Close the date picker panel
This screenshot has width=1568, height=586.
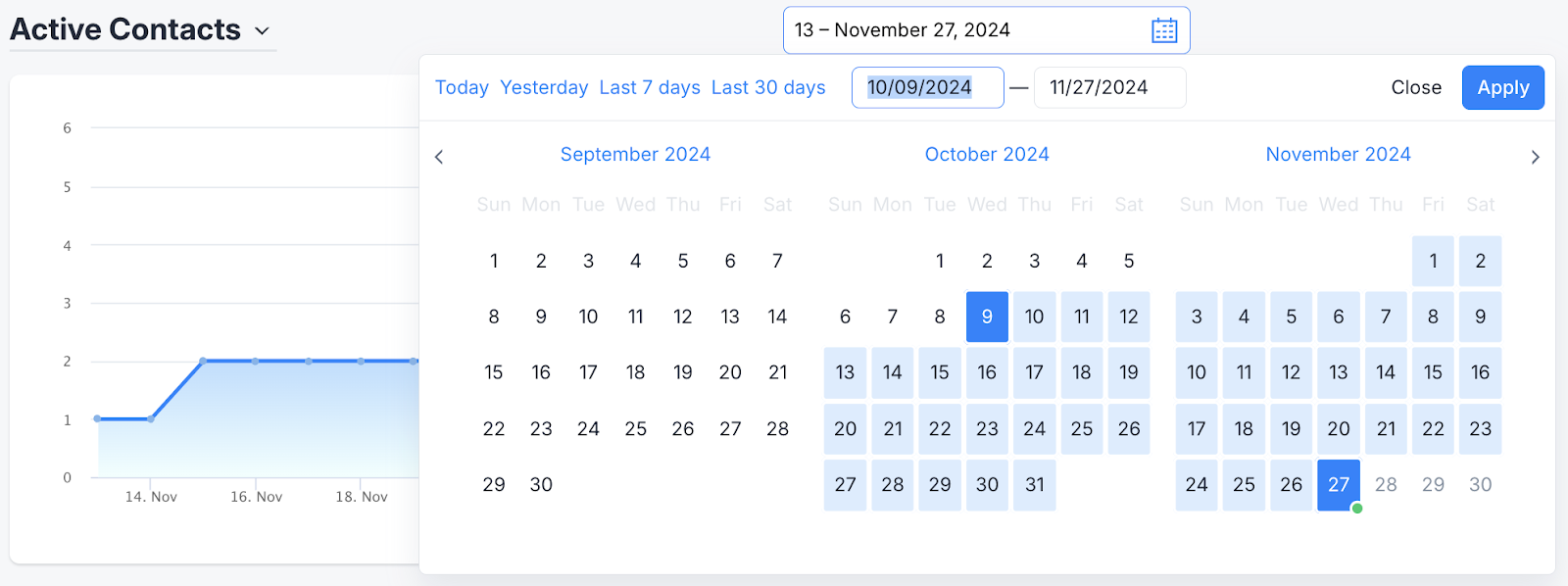(1416, 87)
